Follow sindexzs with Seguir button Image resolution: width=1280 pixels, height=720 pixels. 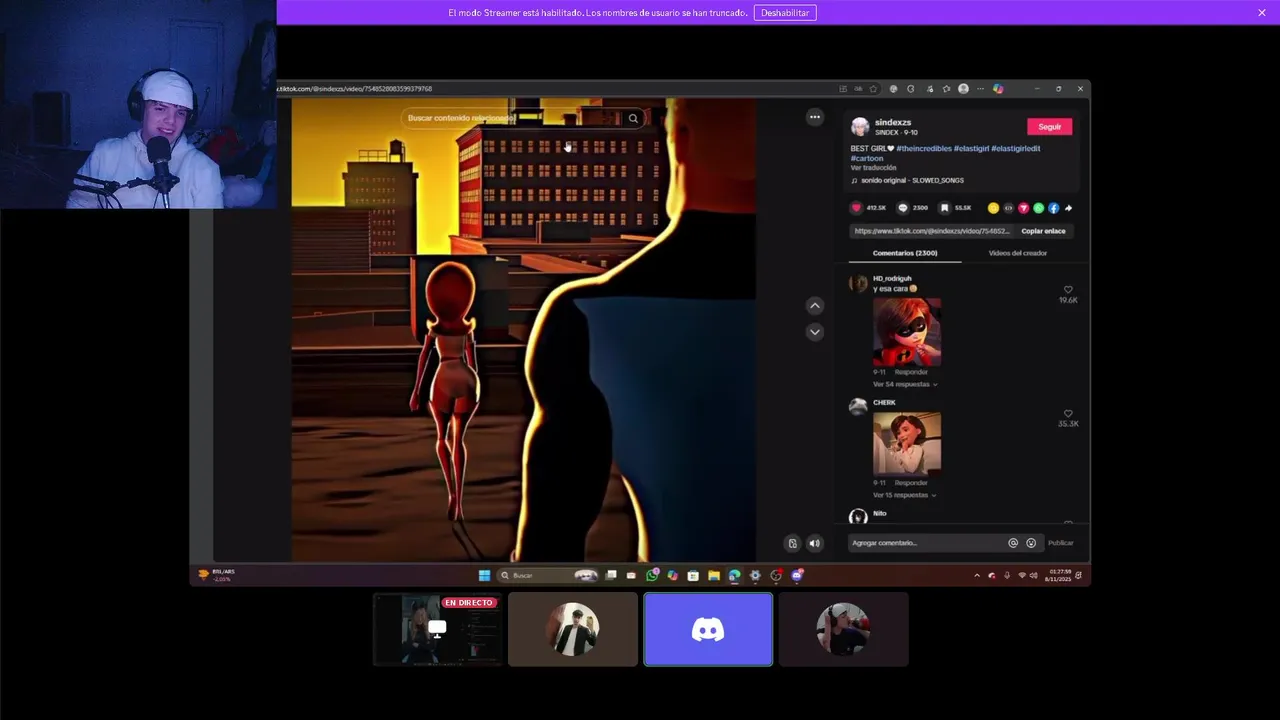[1050, 127]
